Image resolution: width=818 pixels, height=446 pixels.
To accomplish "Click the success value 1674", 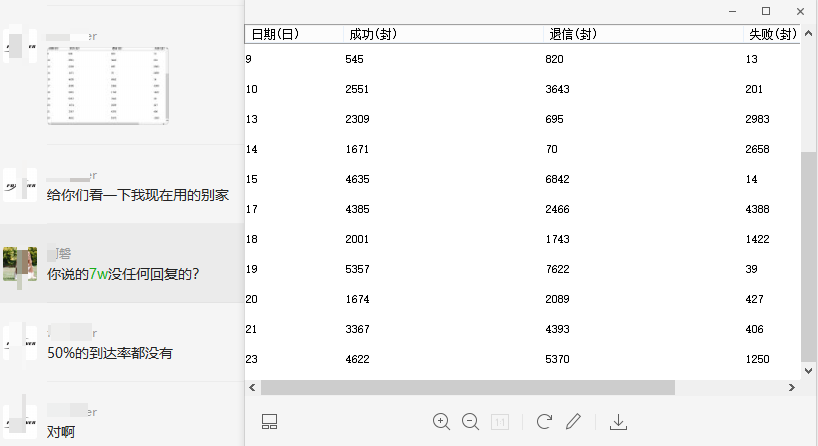I will (x=357, y=299).
